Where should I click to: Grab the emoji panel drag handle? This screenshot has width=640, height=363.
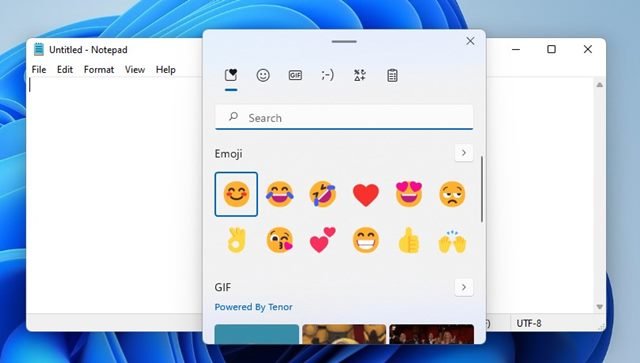point(344,41)
